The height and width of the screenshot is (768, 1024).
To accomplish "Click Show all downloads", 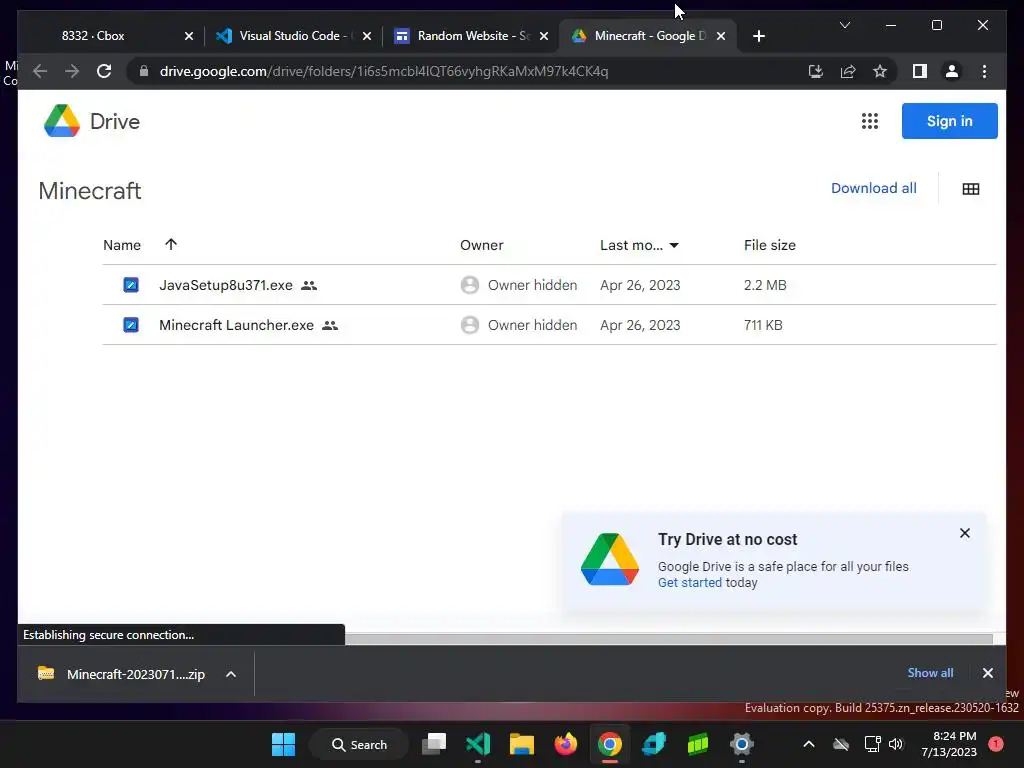I will coord(930,673).
